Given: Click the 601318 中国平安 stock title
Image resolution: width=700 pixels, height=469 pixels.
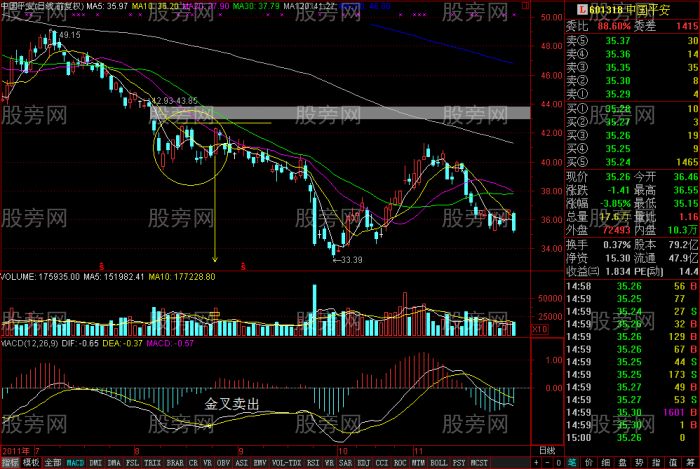Looking at the screenshot, I should [629, 10].
